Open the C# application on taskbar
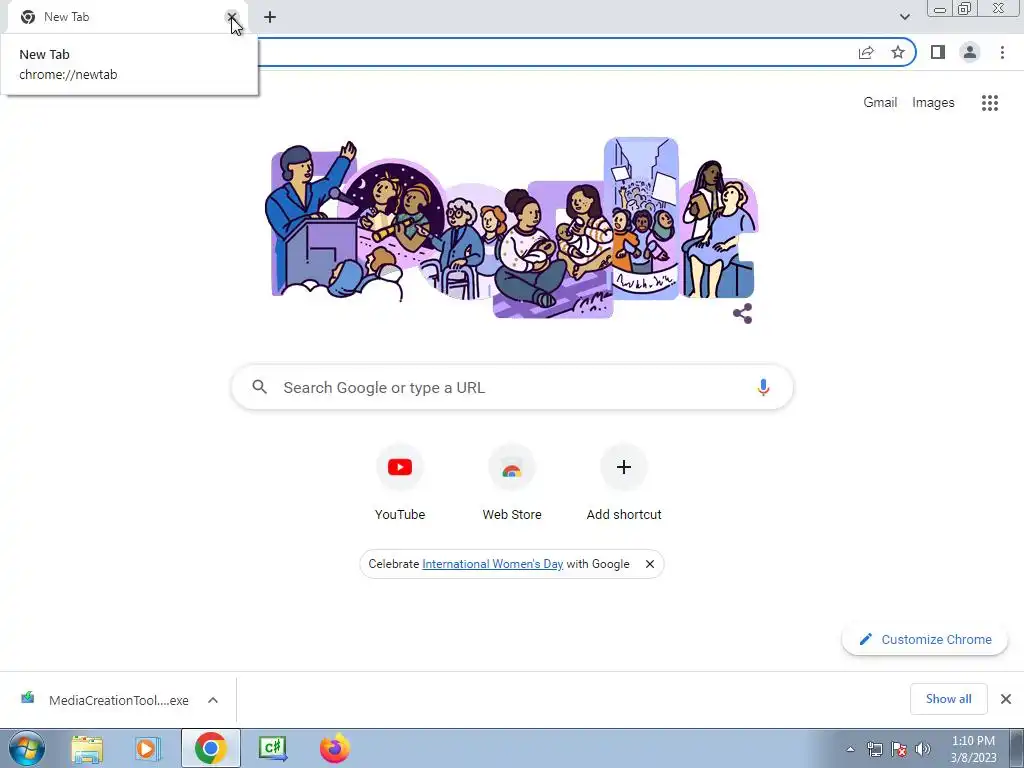 point(272,748)
